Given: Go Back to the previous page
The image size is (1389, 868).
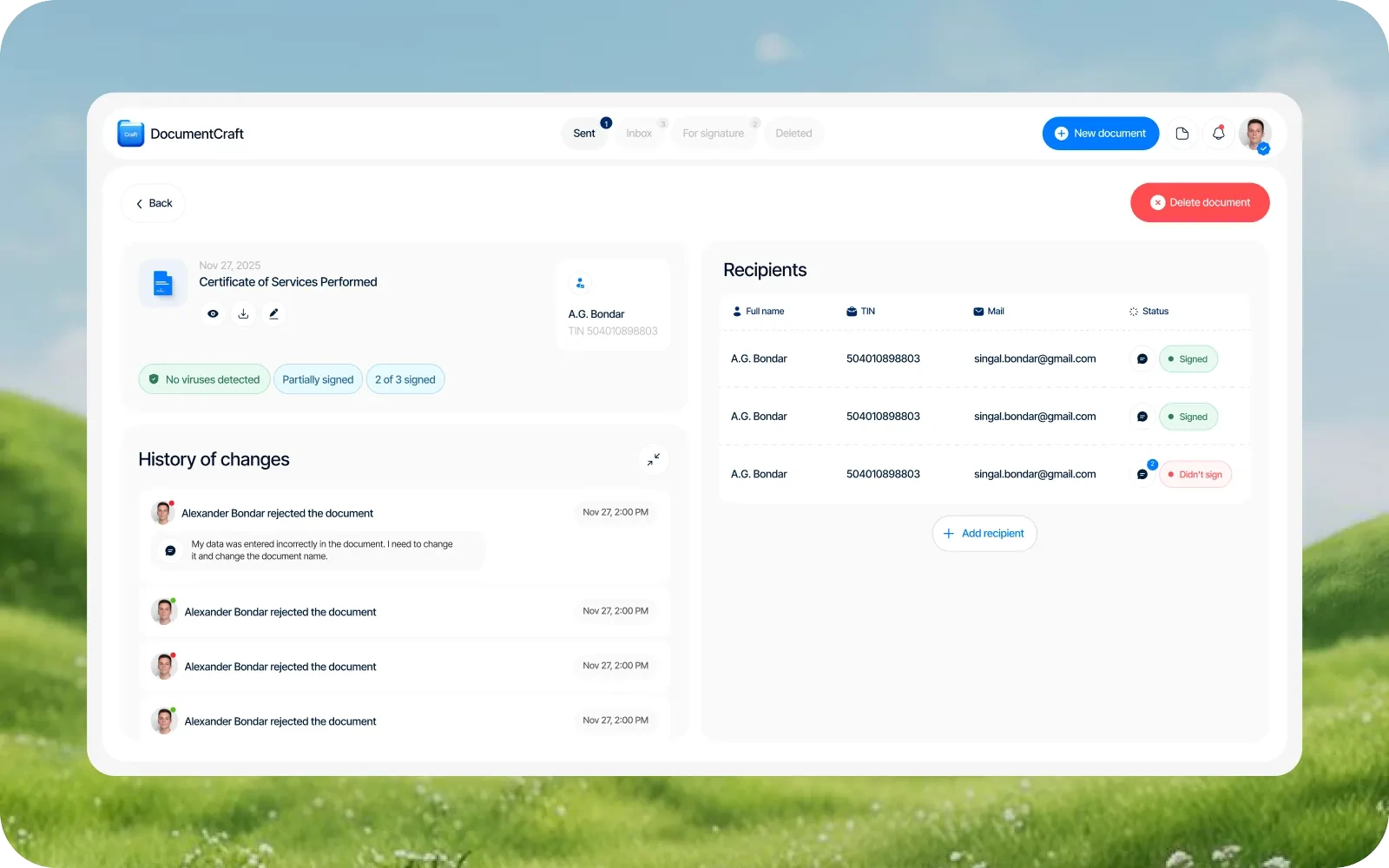Looking at the screenshot, I should (154, 203).
